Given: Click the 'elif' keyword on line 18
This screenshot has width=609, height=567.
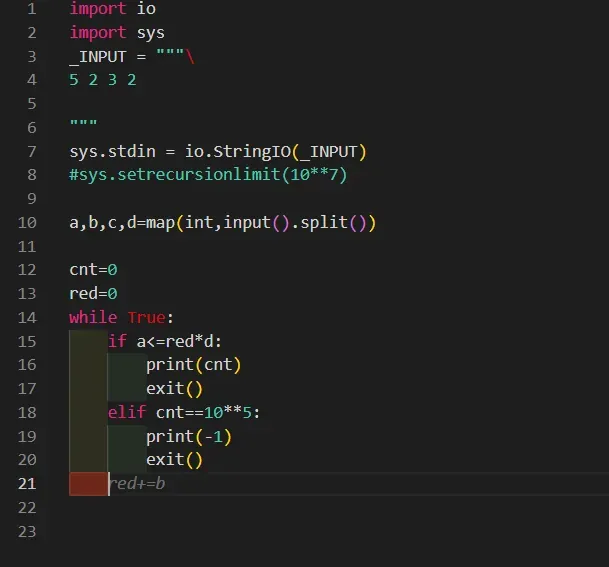Looking at the screenshot, I should coord(127,412).
